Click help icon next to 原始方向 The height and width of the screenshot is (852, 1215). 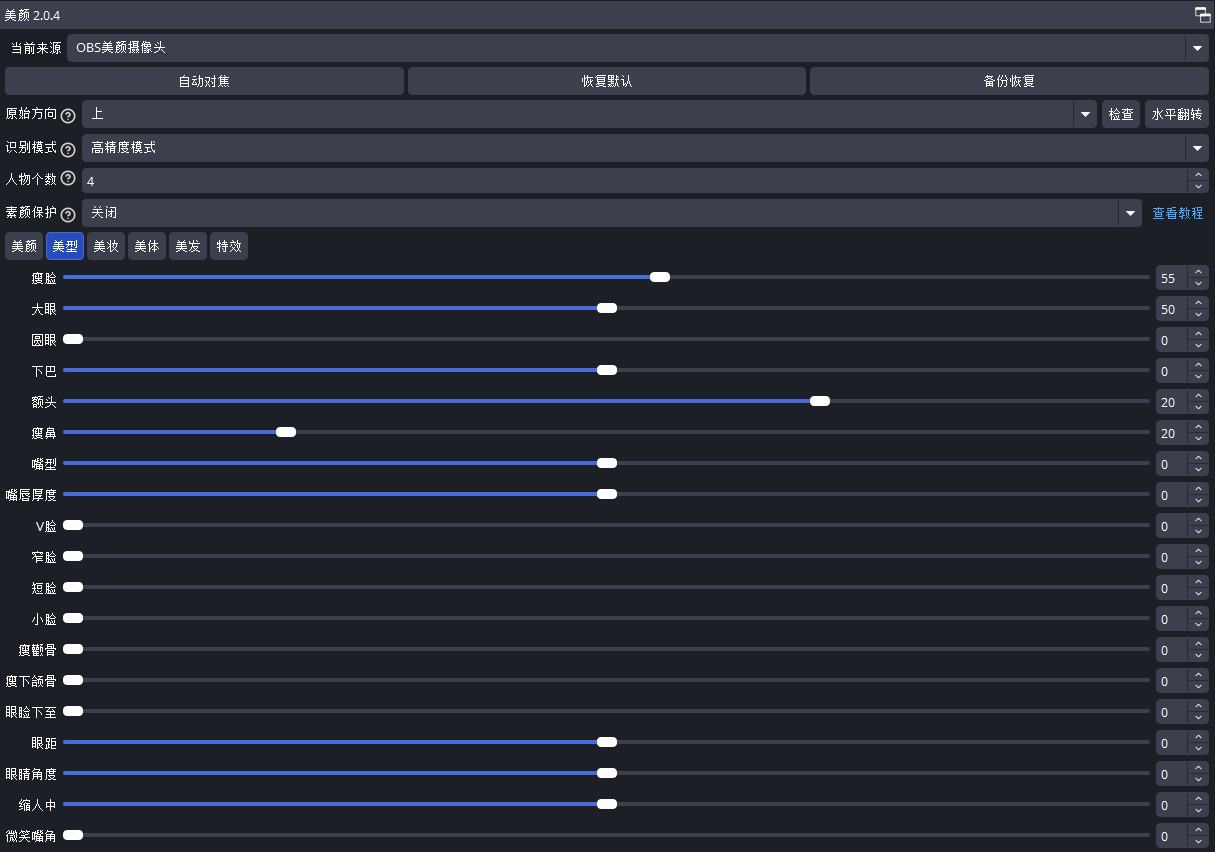click(68, 115)
